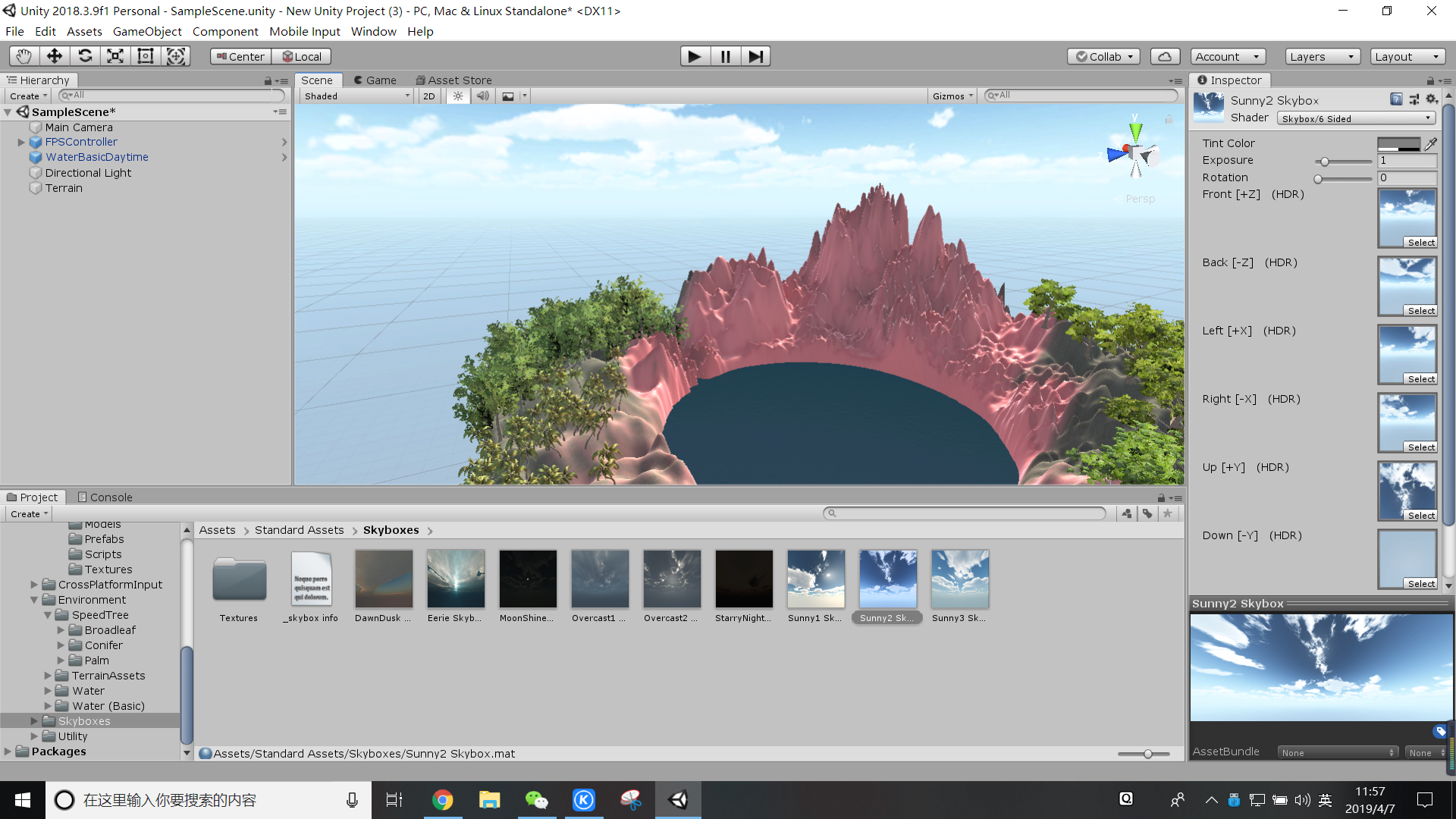This screenshot has width=1456, height=819.
Task: Click the Step frame button
Action: tap(756, 56)
